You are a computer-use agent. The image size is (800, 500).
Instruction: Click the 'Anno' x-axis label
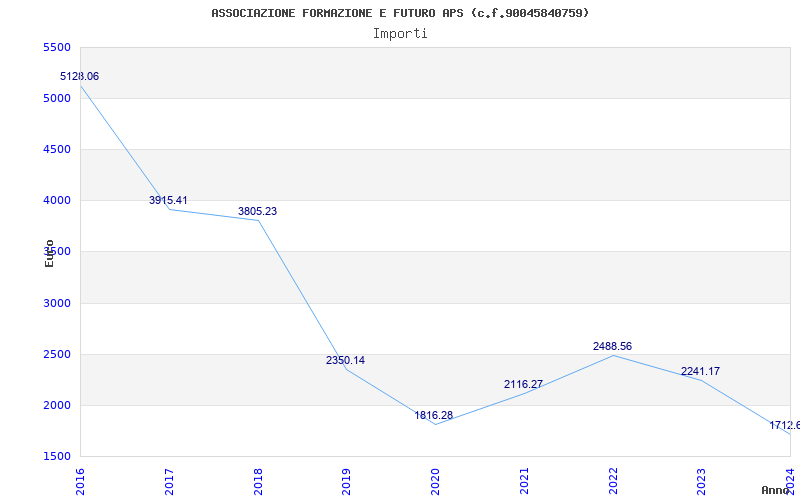pyautogui.click(x=776, y=490)
